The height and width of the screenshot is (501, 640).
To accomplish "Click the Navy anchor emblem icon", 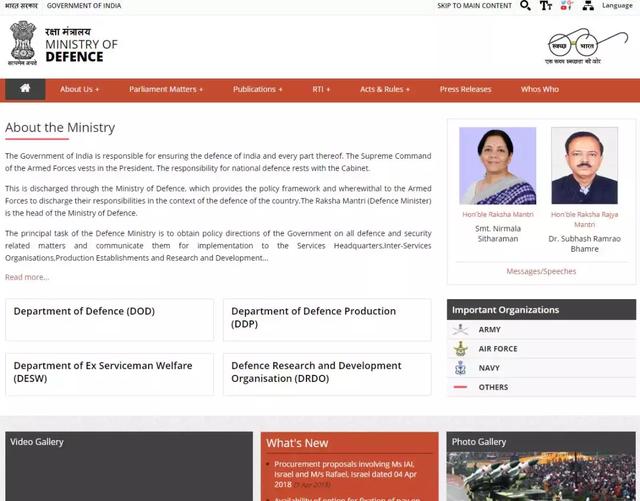I will coord(460,368).
